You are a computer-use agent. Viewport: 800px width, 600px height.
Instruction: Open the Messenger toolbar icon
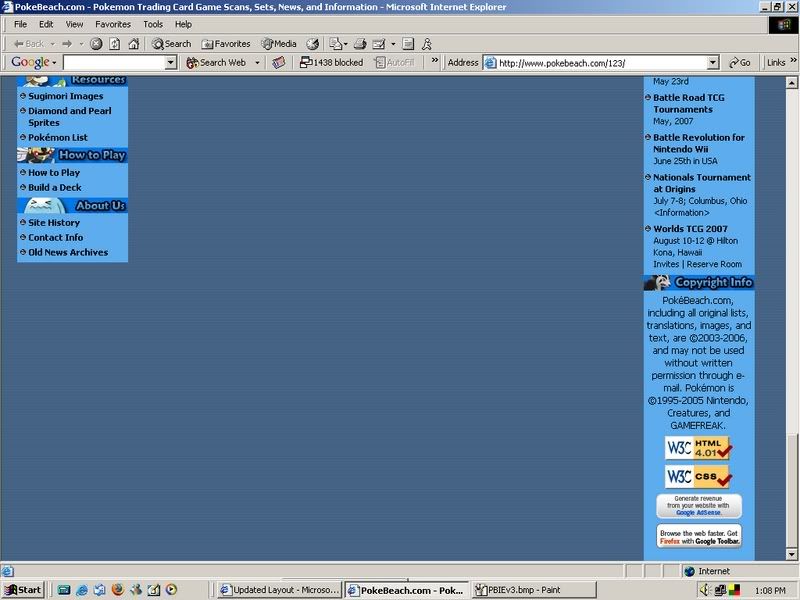click(427, 44)
